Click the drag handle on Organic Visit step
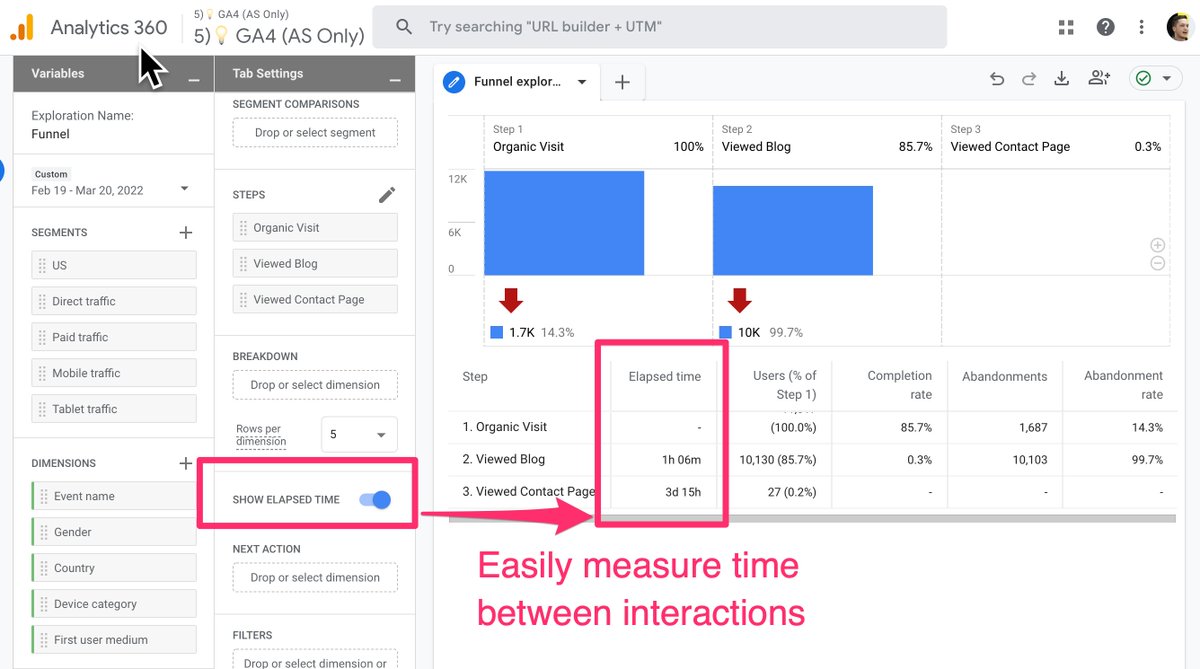Viewport: 1200px width, 669px height. 243,227
